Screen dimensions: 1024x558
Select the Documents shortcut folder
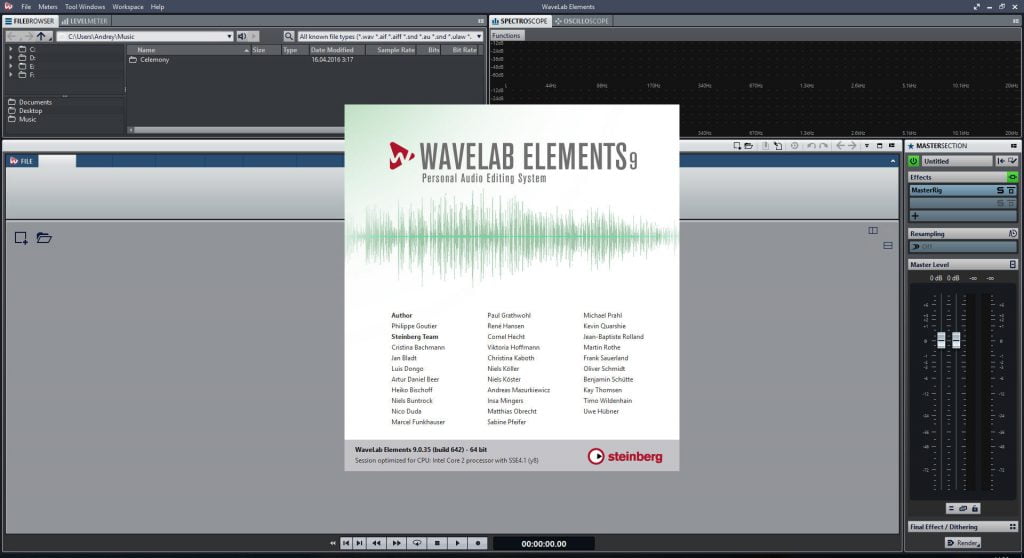point(30,102)
